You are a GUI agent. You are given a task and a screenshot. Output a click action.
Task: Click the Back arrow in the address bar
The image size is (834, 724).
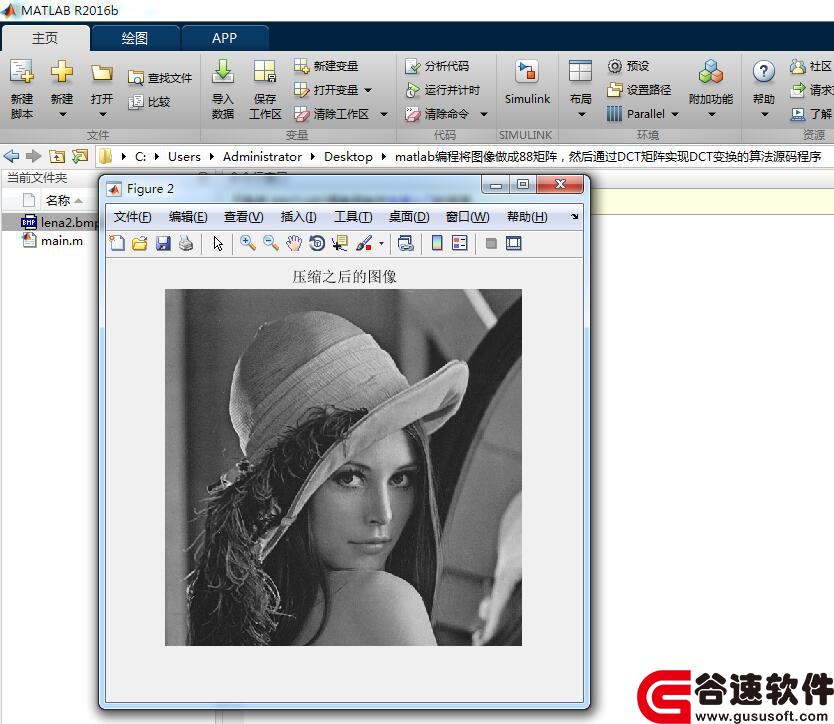tap(11, 156)
